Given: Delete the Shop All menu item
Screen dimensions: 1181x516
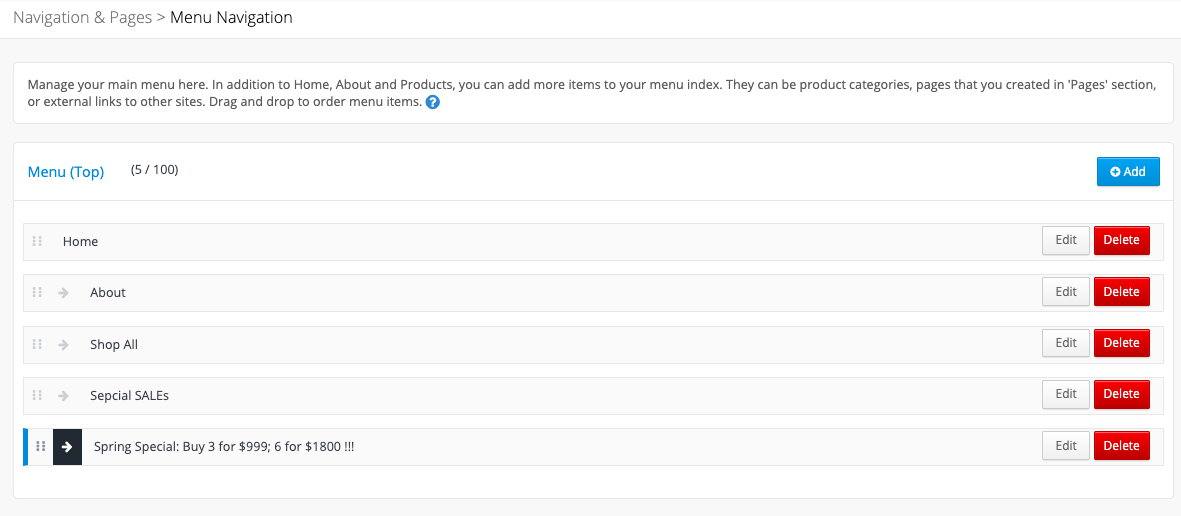Looking at the screenshot, I should [x=1121, y=343].
